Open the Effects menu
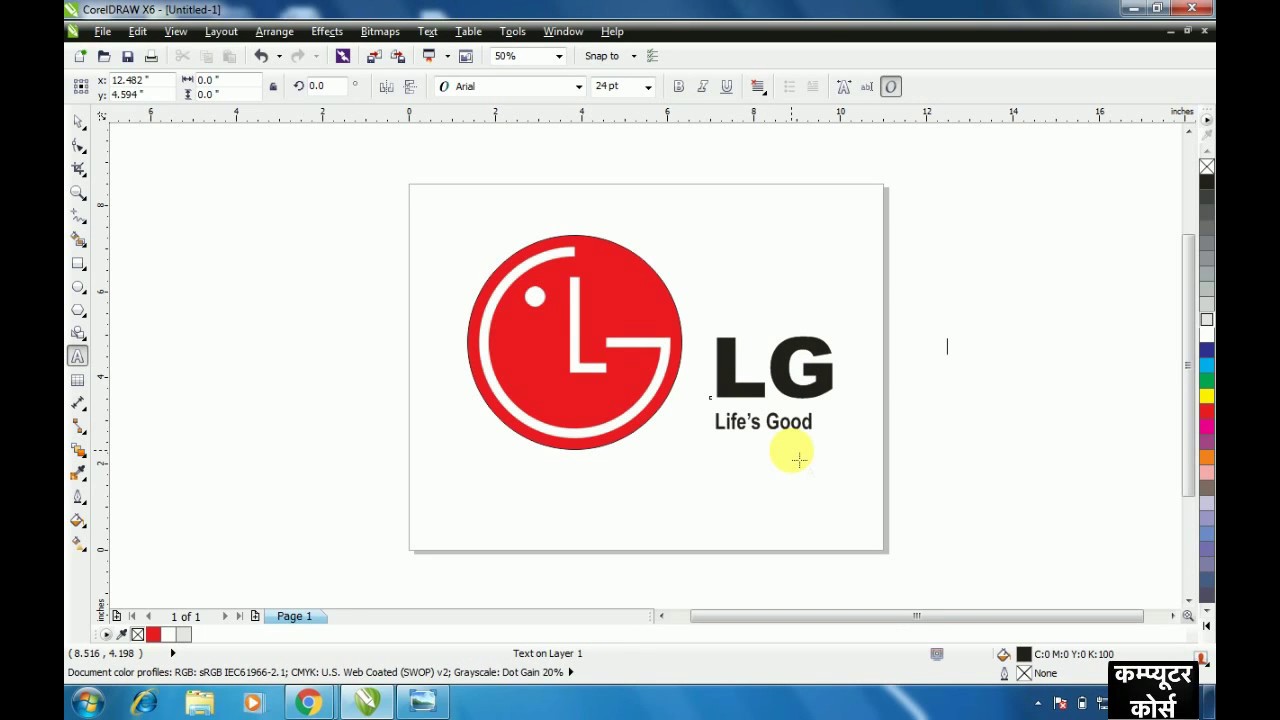This screenshot has height=720, width=1280. [x=327, y=31]
